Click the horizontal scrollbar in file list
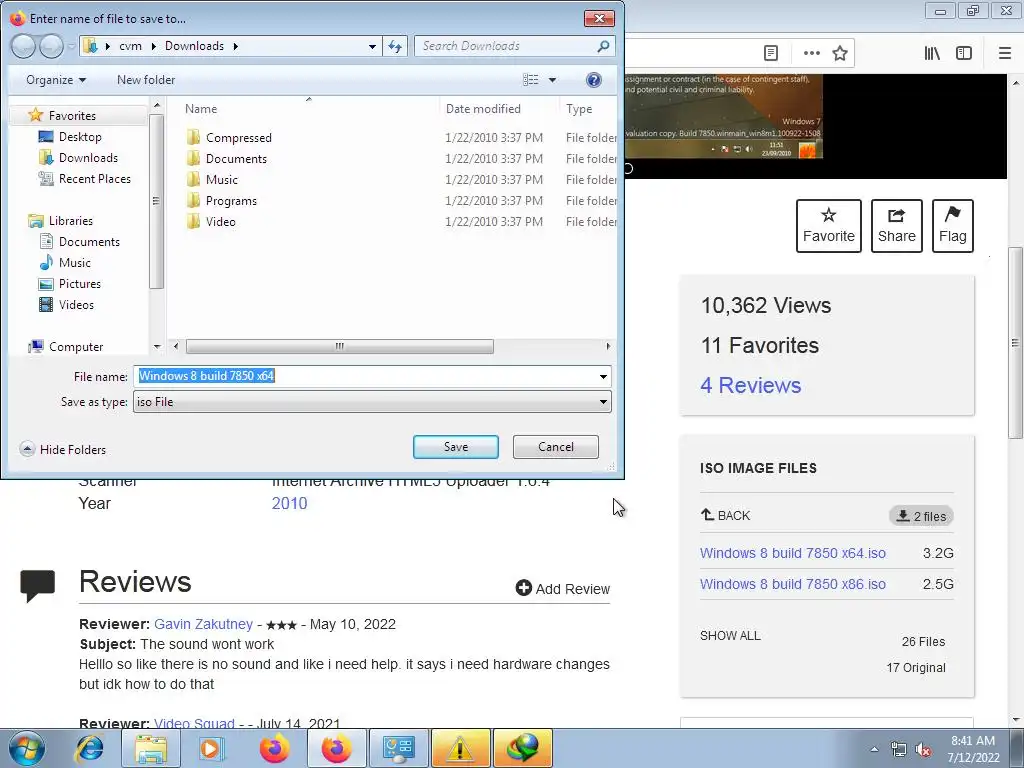Image resolution: width=1024 pixels, height=768 pixels. click(340, 346)
